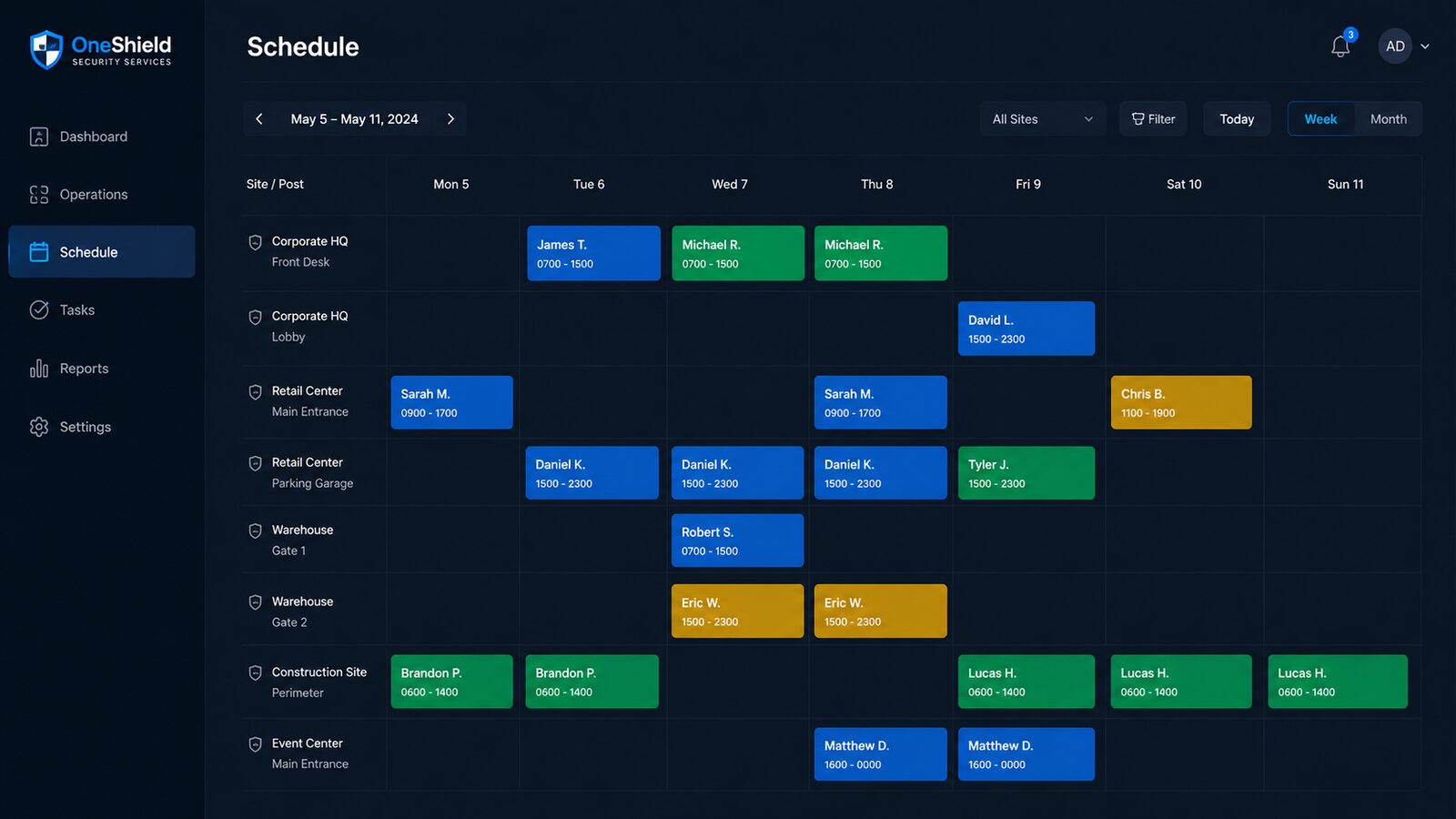Select Warehouse Gate 1 row label
Screen dimensions: 1456x819
tap(302, 541)
